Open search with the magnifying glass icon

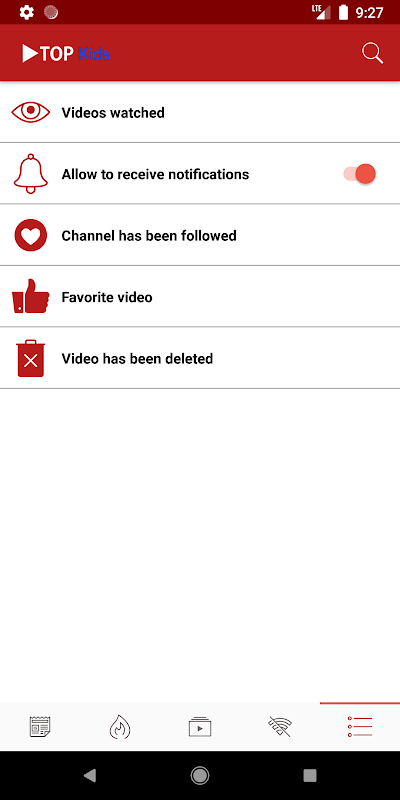pos(372,53)
